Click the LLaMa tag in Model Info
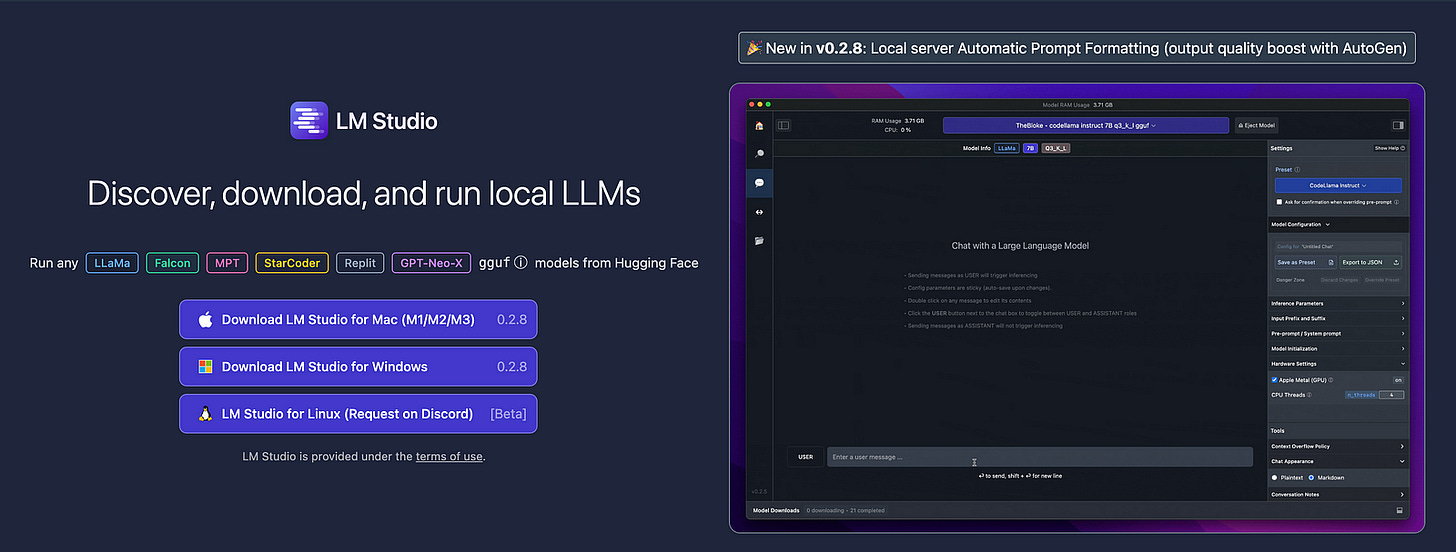The width and height of the screenshot is (1456, 552). [x=1007, y=148]
